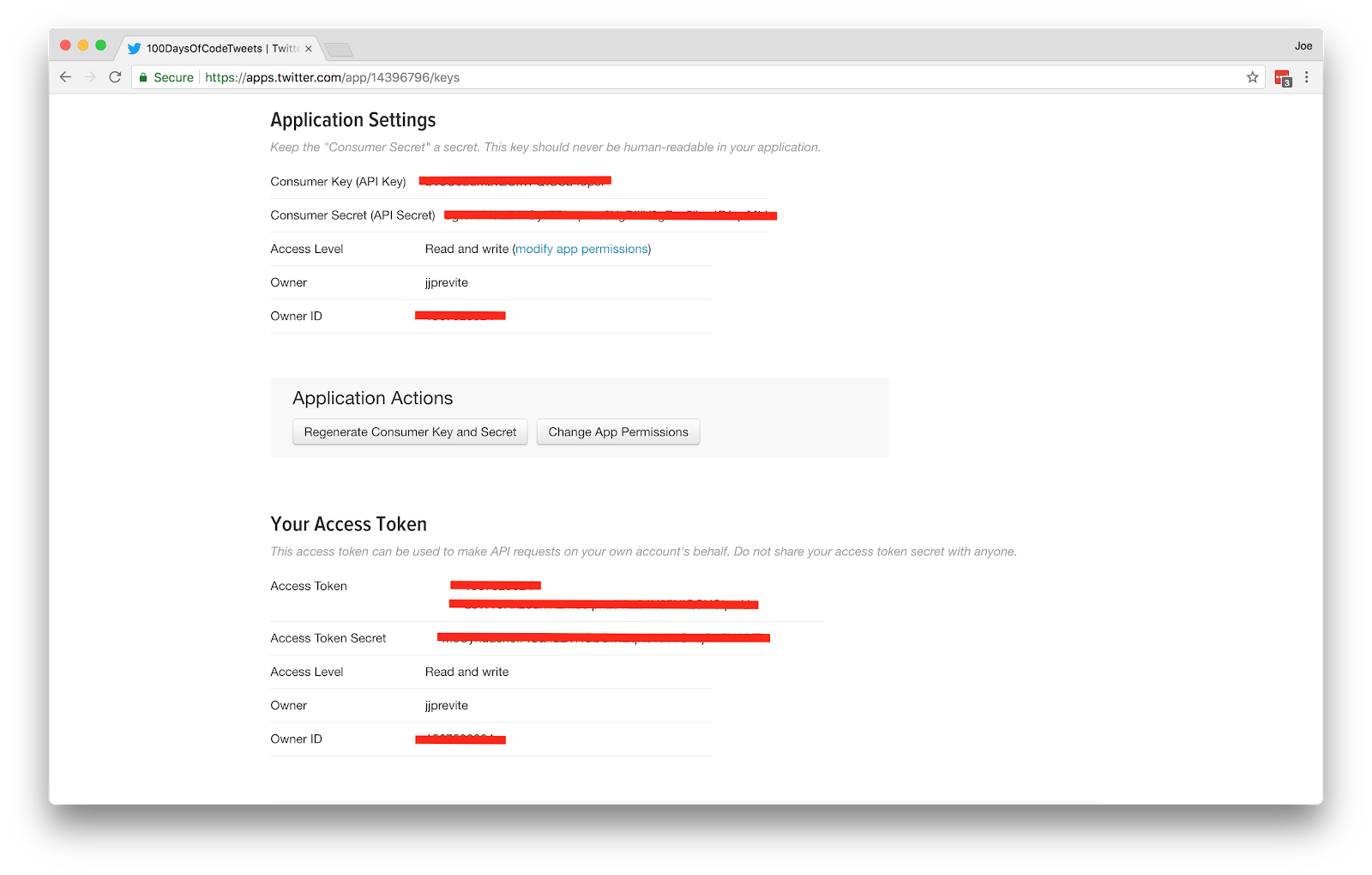The width and height of the screenshot is (1372, 875).
Task: Click the Your Access Token heading
Action: pyautogui.click(x=348, y=524)
